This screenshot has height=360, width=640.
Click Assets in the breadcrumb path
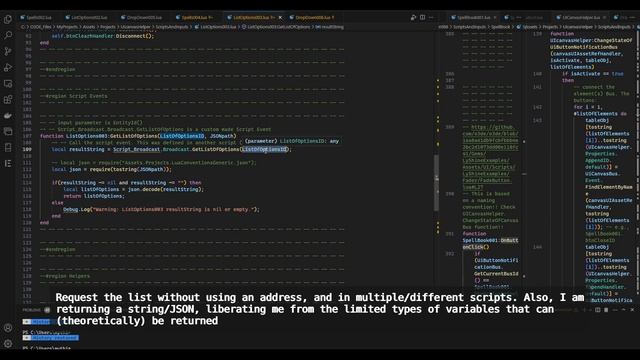click(89, 27)
